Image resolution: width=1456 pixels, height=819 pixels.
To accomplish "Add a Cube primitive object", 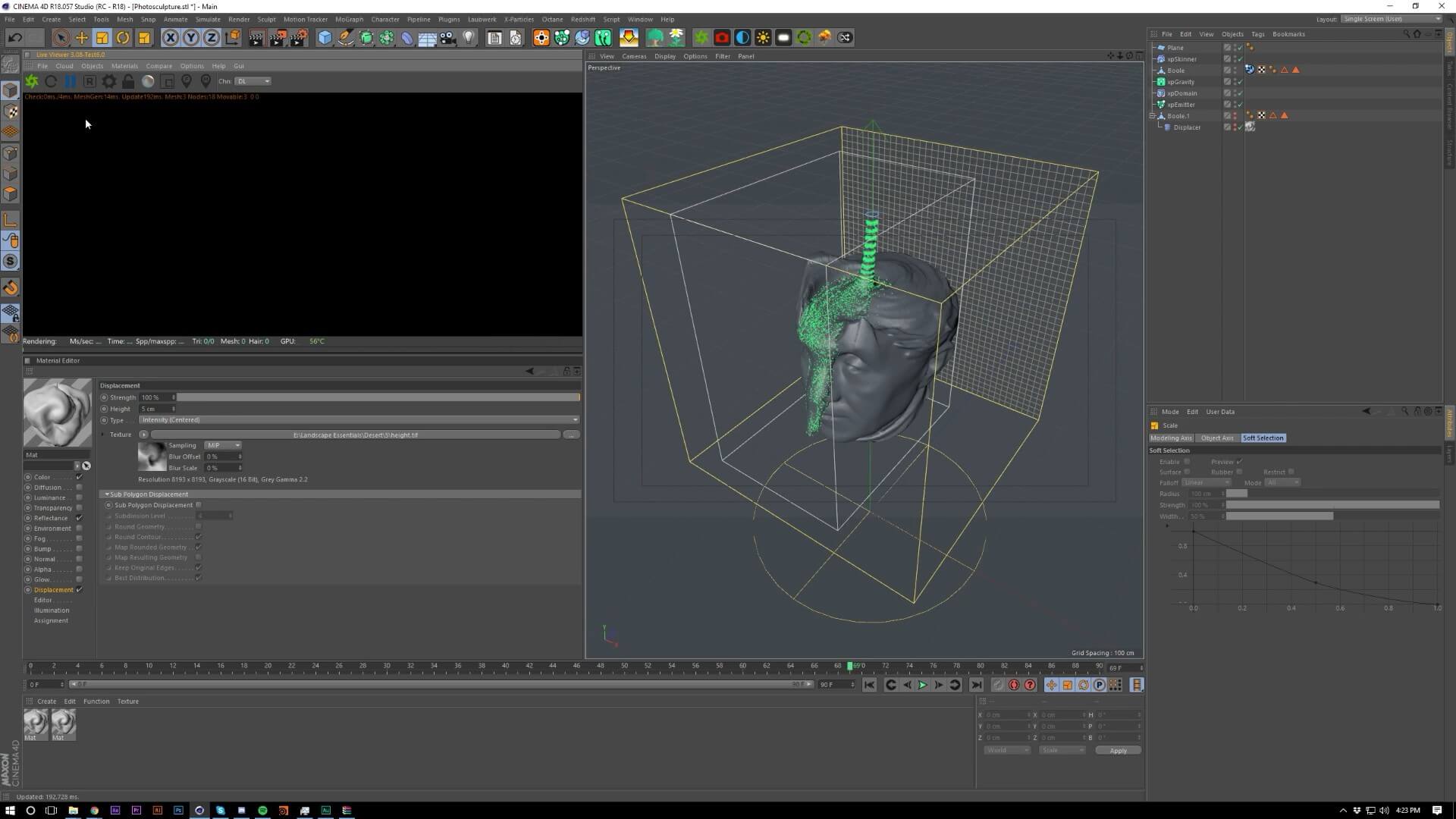I will pos(325,37).
